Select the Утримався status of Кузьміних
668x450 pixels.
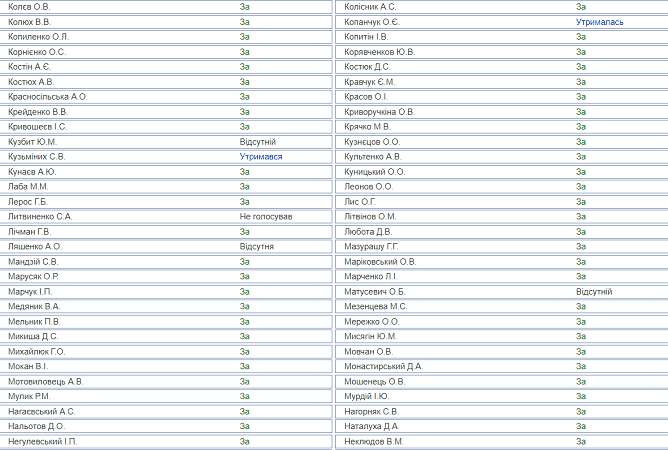point(261,157)
